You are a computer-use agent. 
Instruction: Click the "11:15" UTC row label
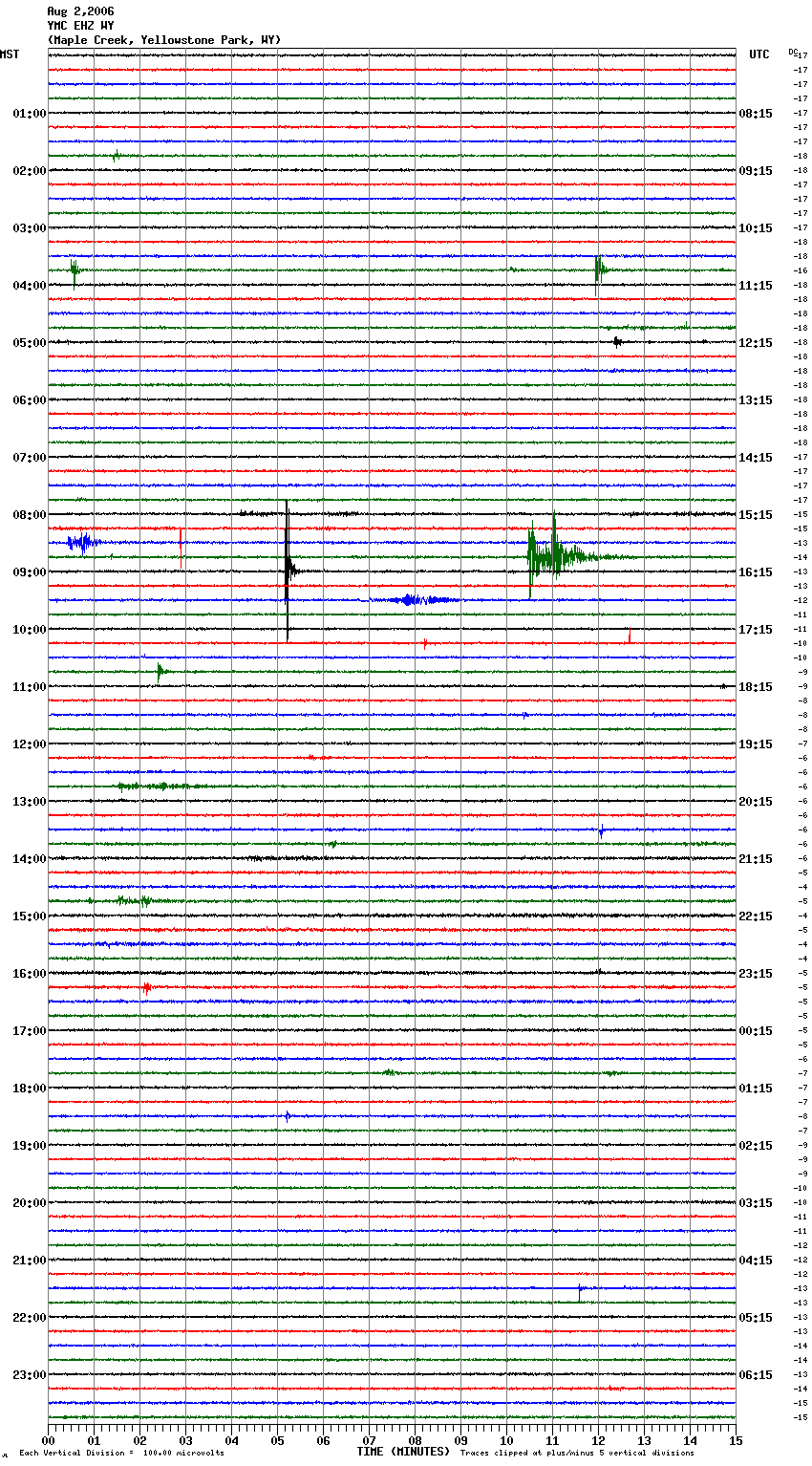point(756,286)
